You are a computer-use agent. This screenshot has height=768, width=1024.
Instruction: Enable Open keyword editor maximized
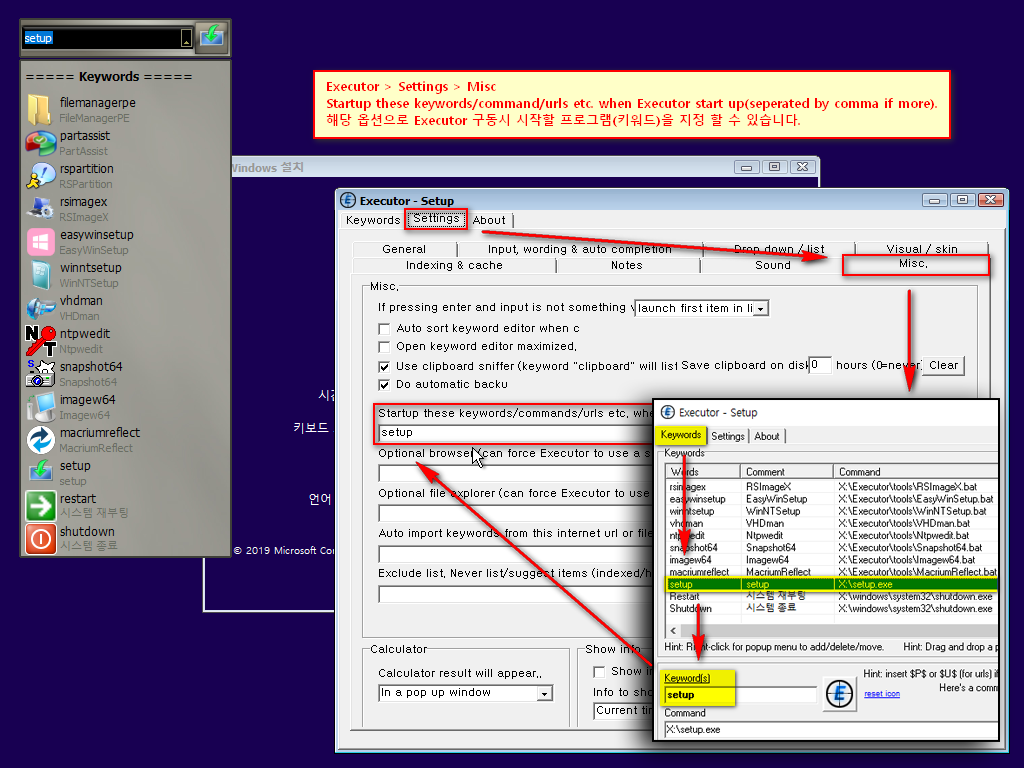pyautogui.click(x=384, y=347)
